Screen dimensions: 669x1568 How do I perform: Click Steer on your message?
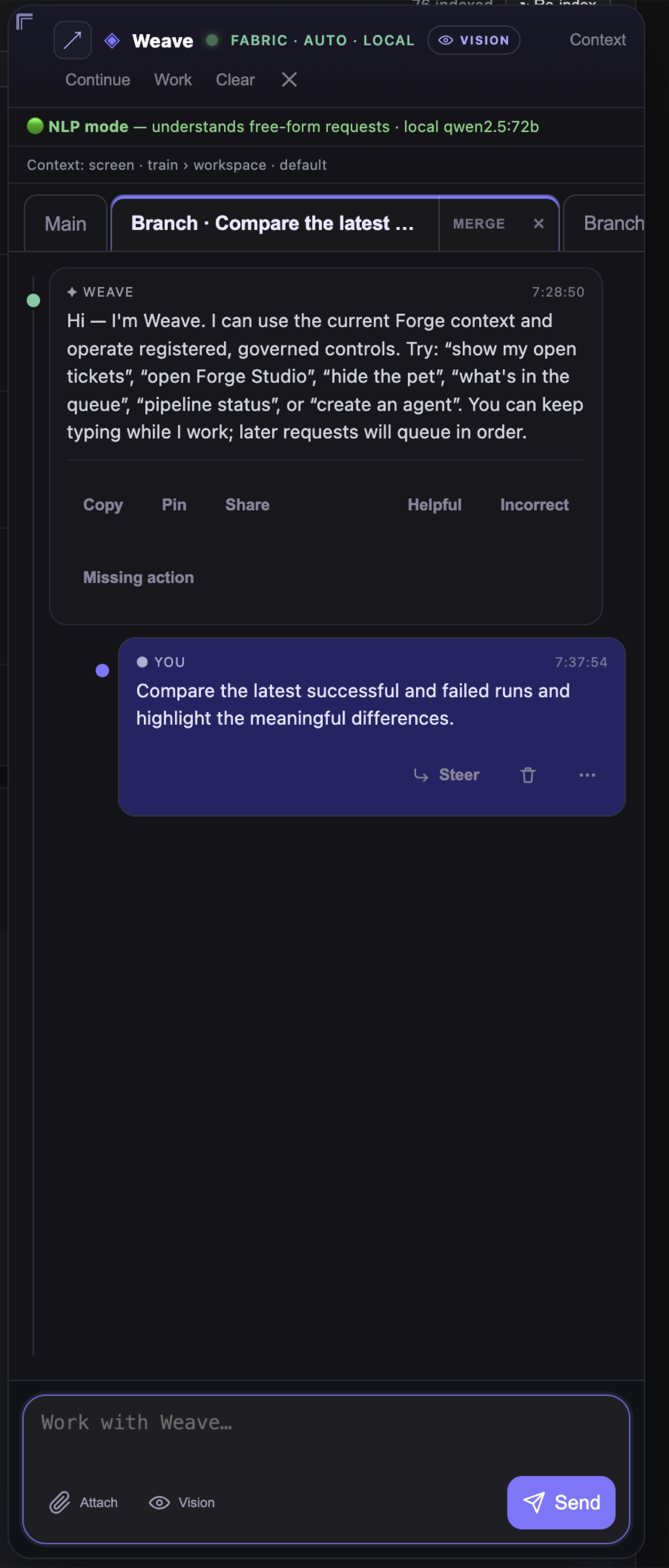tap(447, 775)
